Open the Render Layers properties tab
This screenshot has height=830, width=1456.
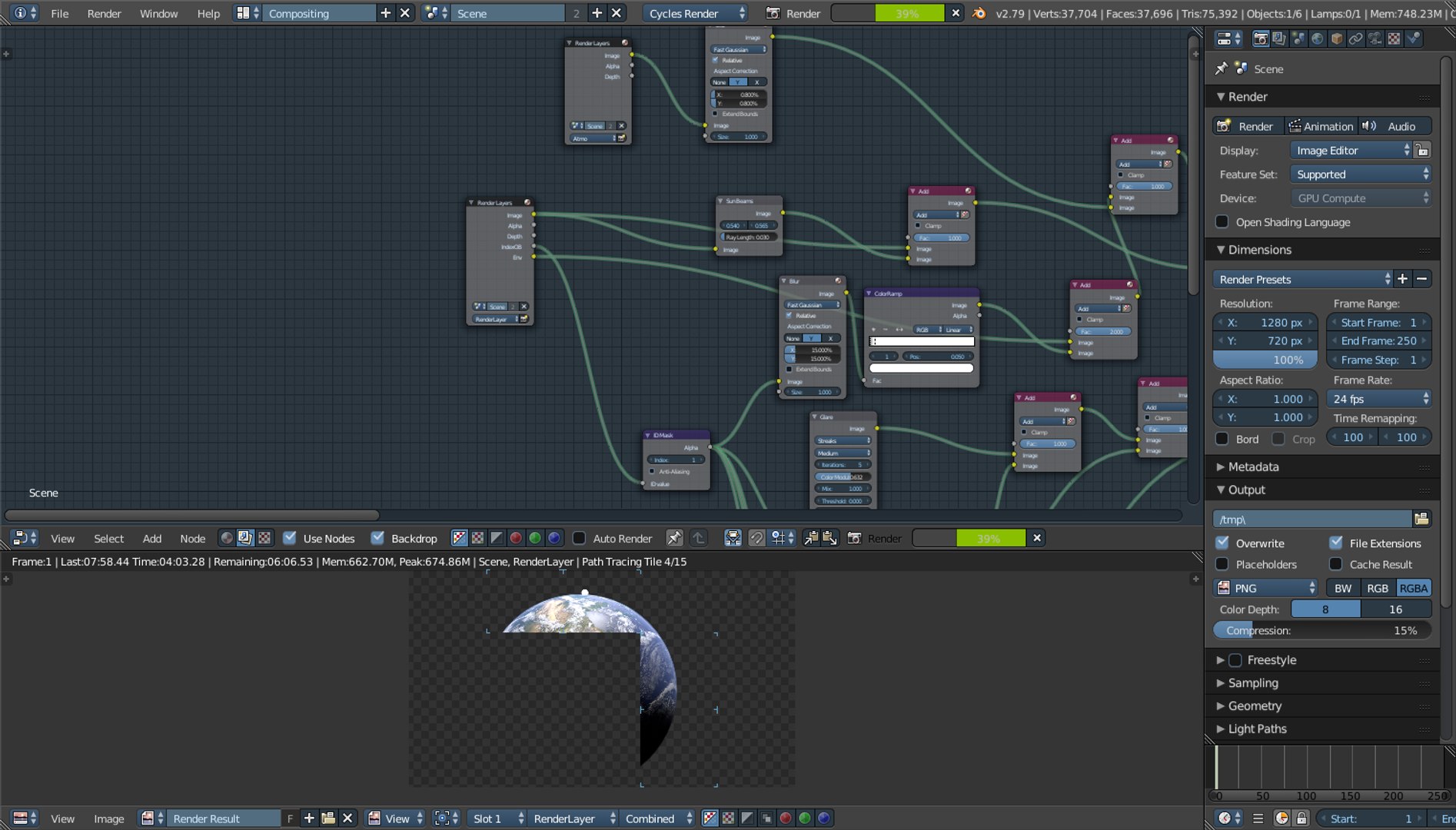click(1279, 38)
